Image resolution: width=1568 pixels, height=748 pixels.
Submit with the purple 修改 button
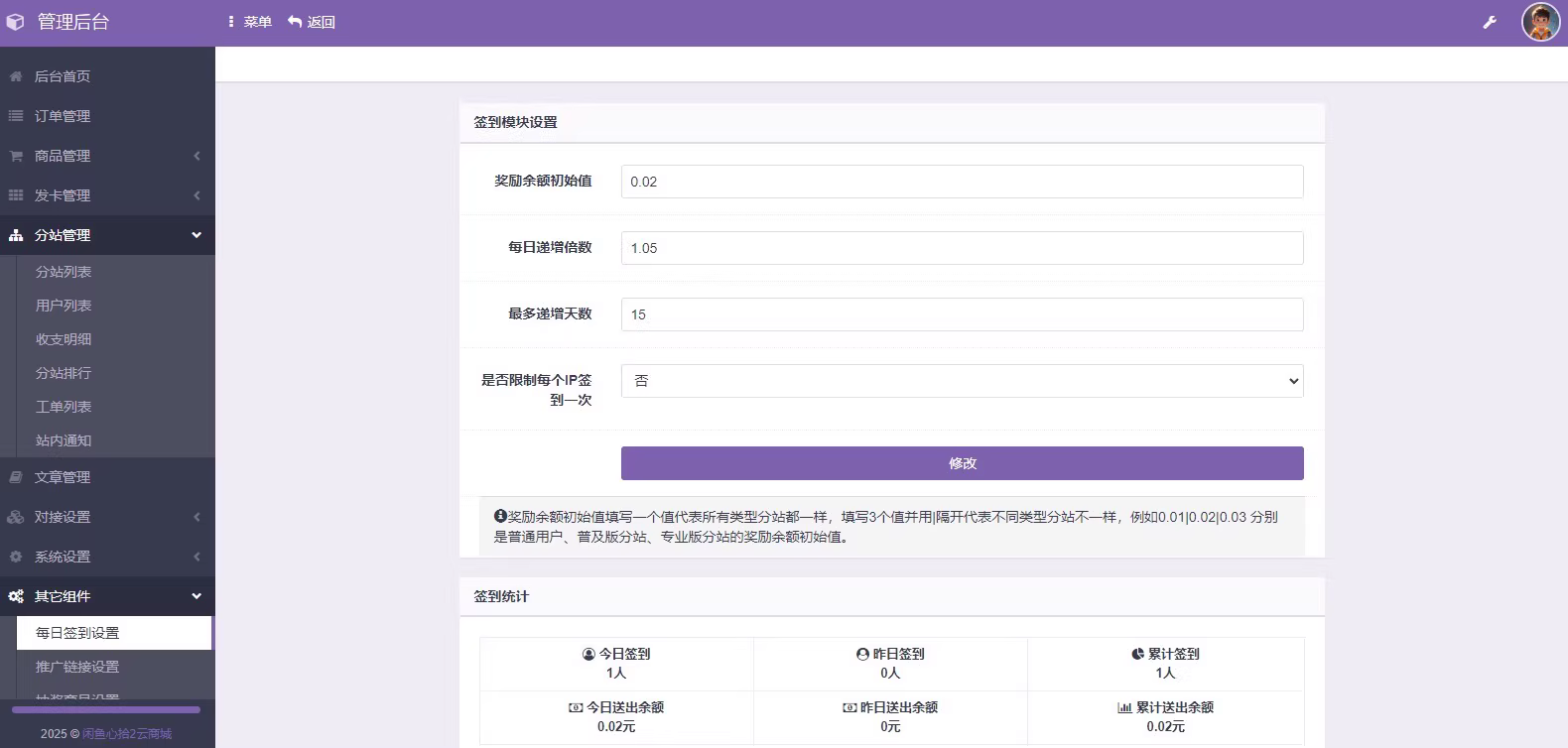pyautogui.click(x=962, y=463)
